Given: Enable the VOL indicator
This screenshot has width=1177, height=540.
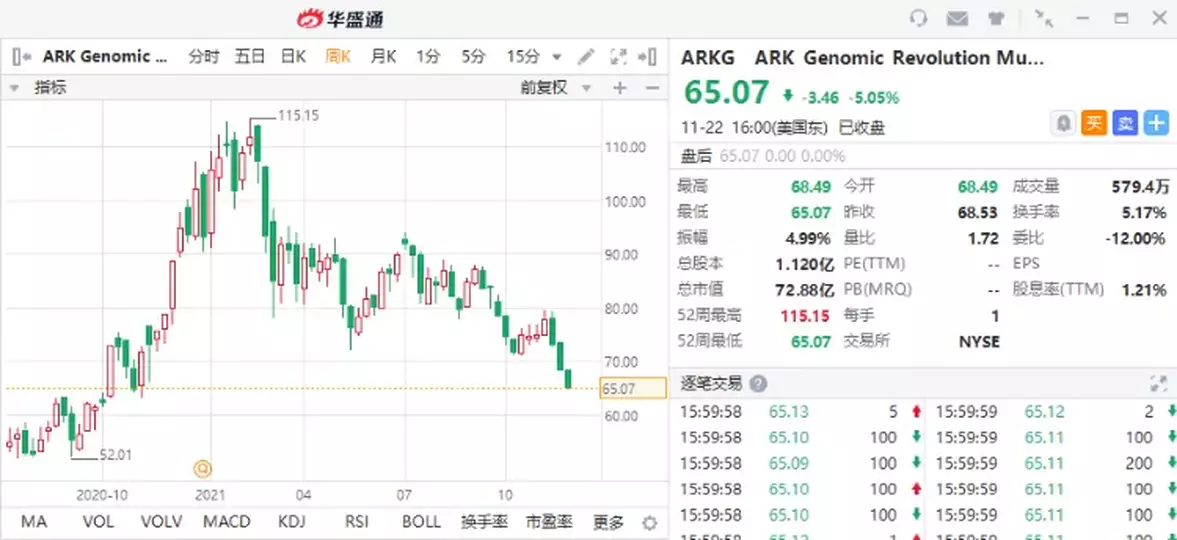Looking at the screenshot, I should tap(99, 522).
